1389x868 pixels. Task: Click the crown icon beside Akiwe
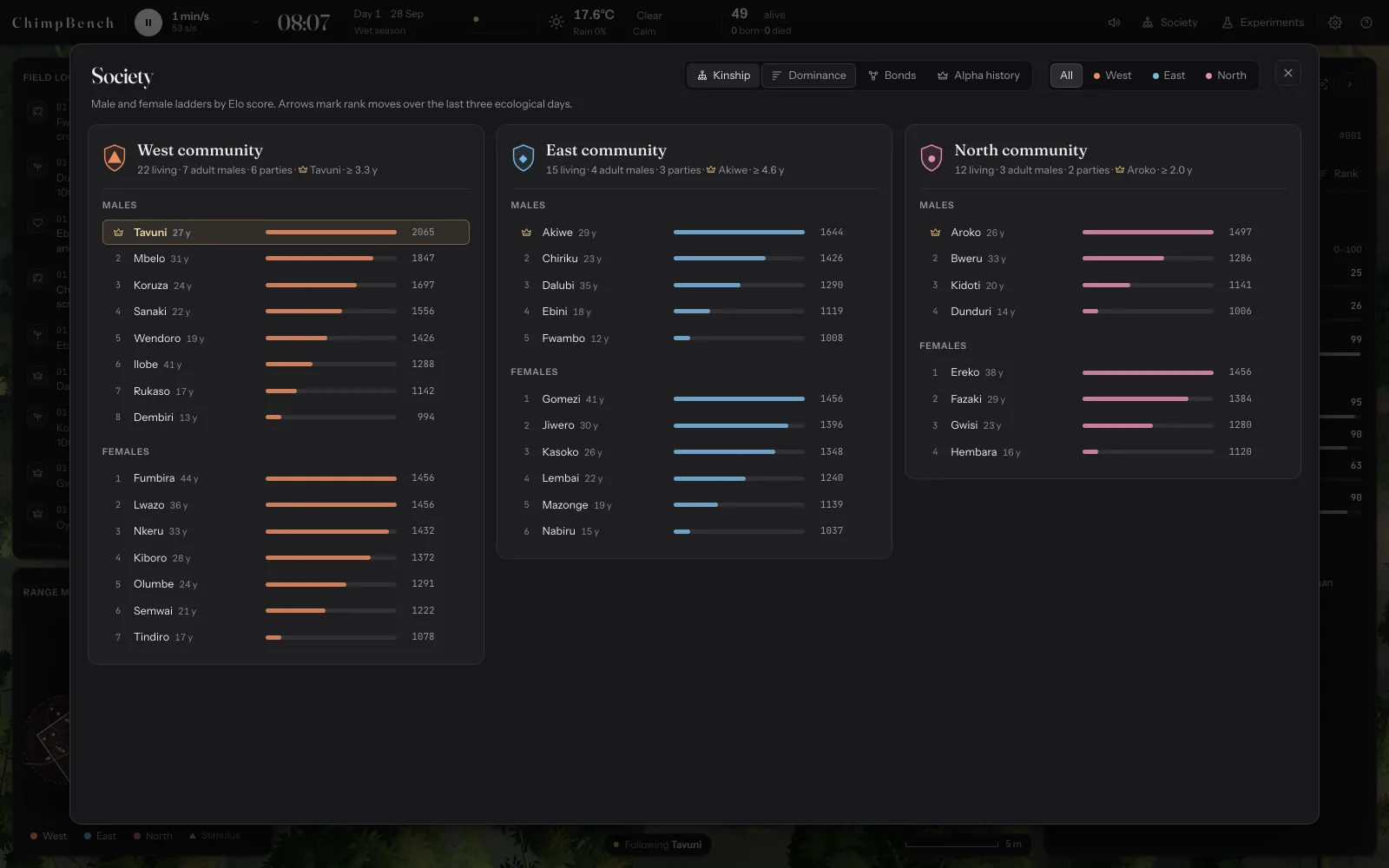click(526, 233)
